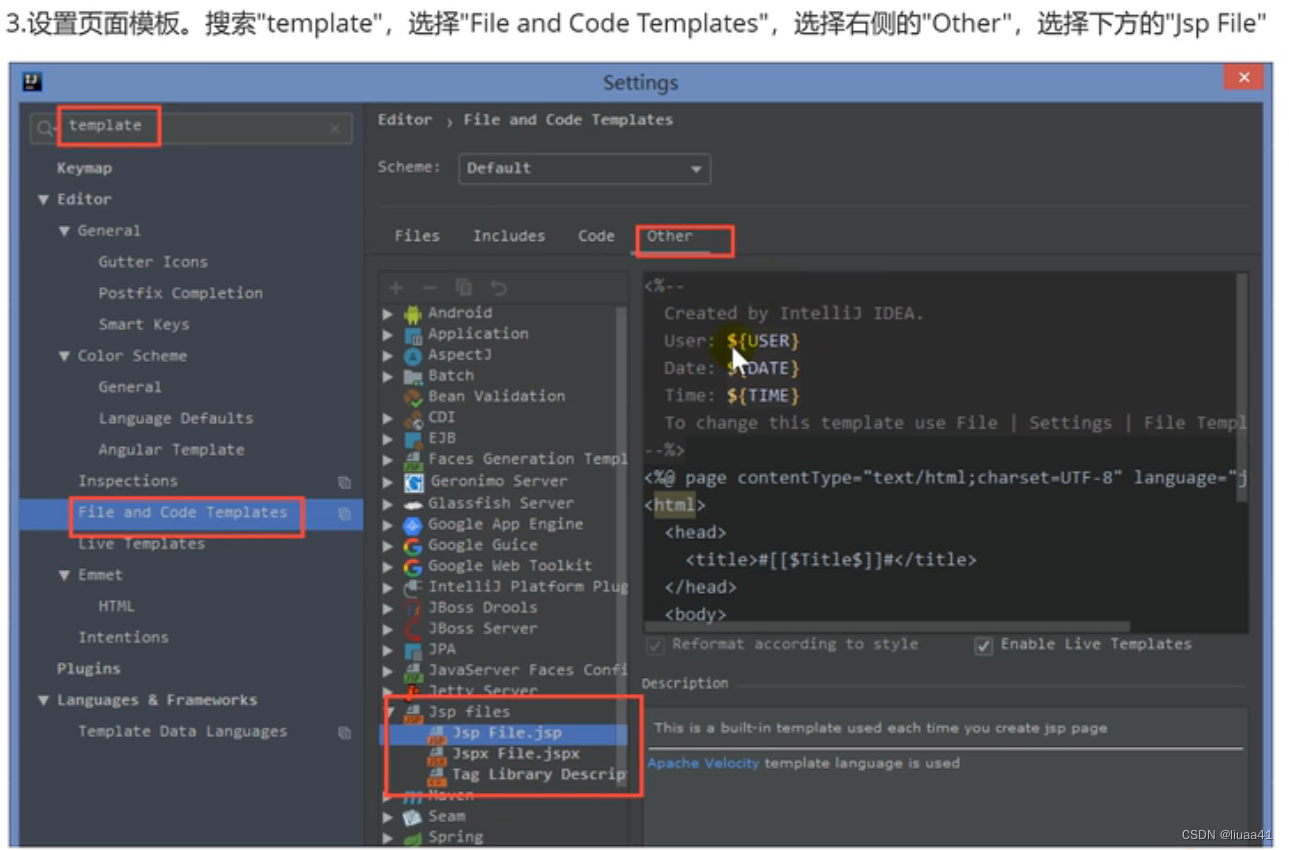Select Template Data Languages entry
This screenshot has height=850, width=1289.
click(182, 732)
